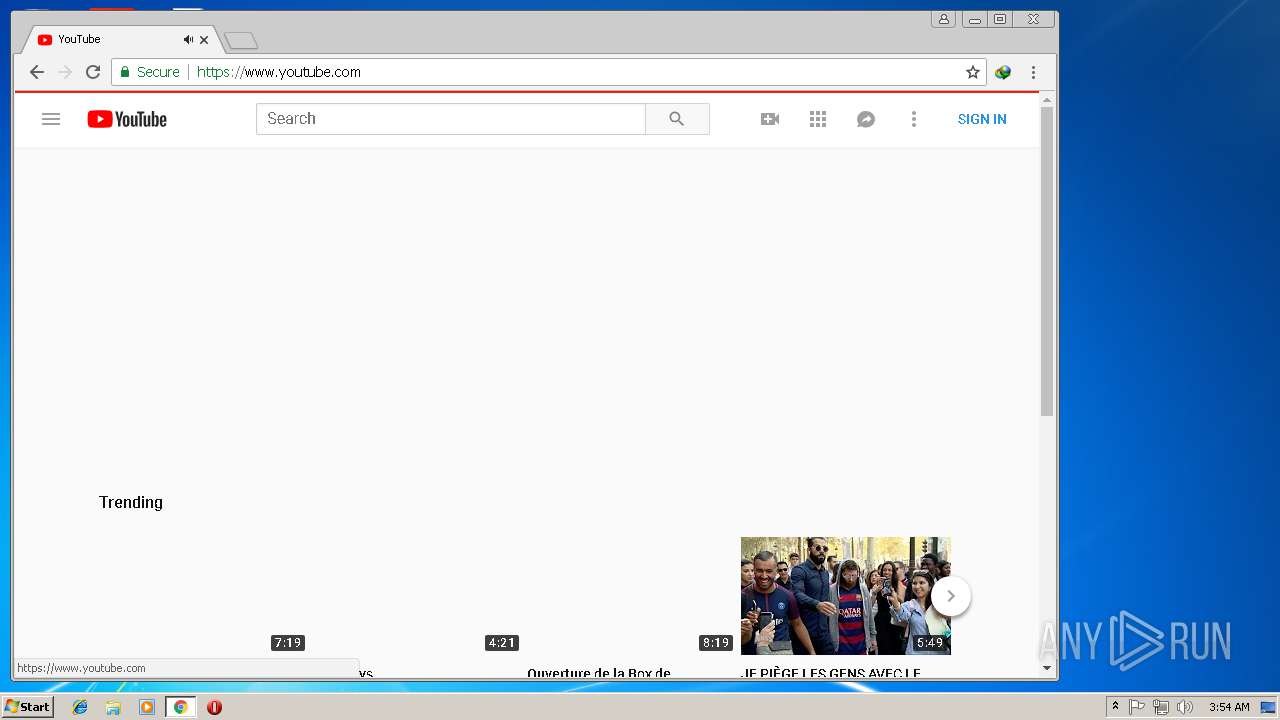Click the page vertical scrollbar thumb

[1047, 262]
